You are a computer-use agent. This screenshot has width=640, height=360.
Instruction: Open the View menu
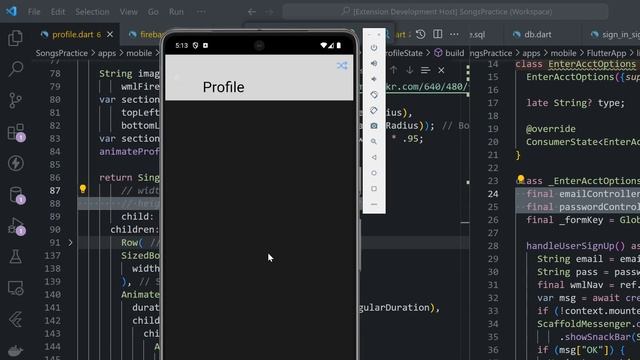click(129, 12)
